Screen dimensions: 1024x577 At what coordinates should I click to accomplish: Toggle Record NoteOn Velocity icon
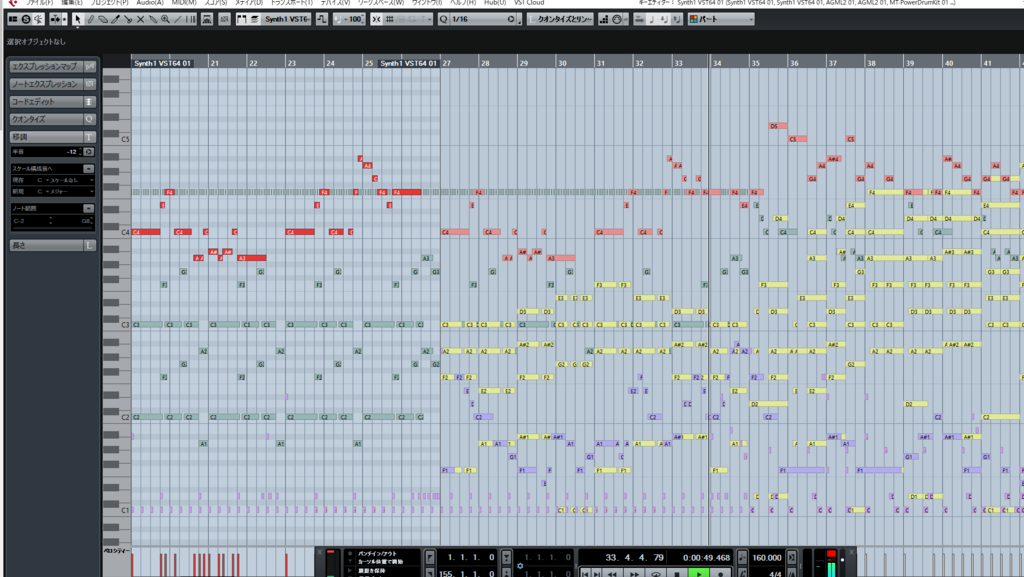664,20
